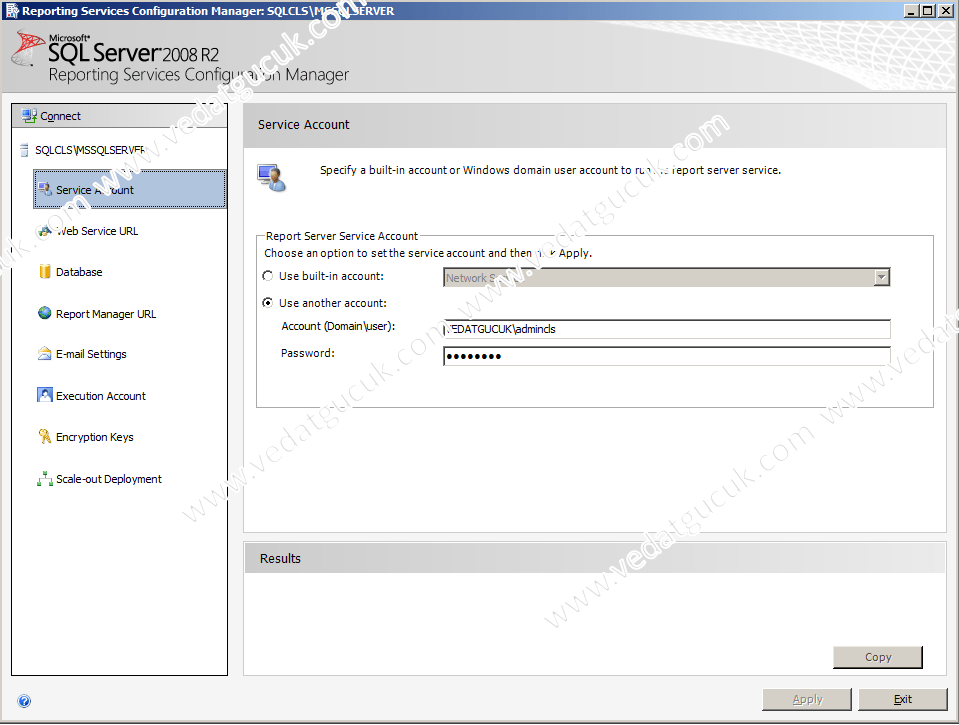Click the Account (Domain\user) input field
959x725 pixels.
[x=666, y=329]
